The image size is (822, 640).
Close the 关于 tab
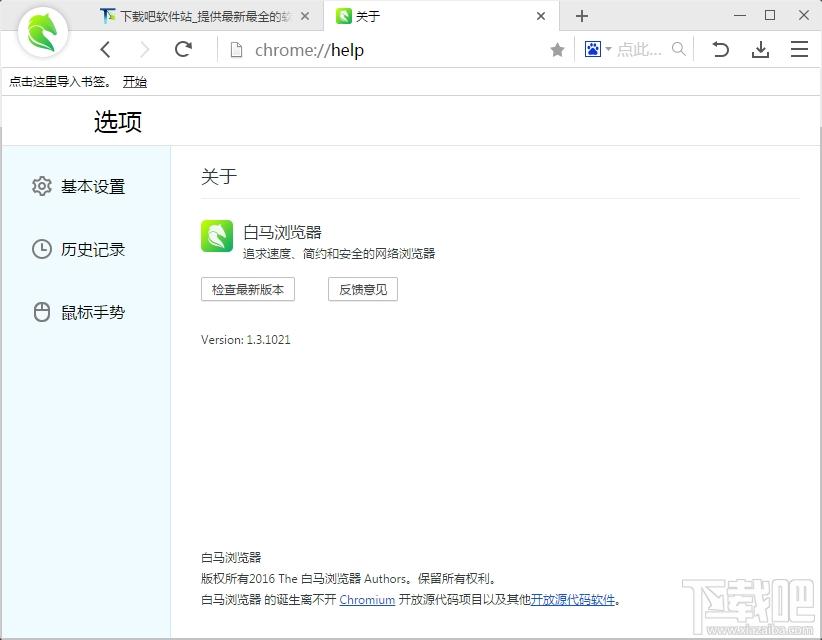541,16
